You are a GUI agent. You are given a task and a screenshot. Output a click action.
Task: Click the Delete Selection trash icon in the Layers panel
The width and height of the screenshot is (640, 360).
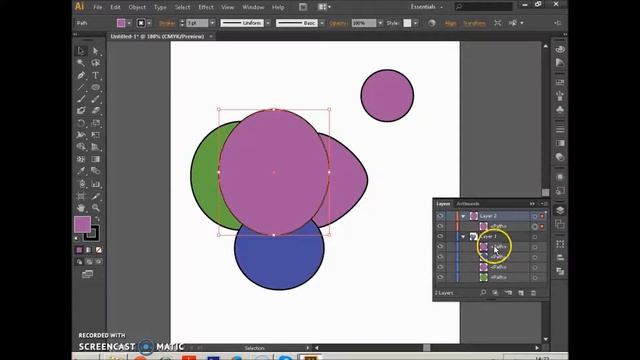(x=533, y=293)
